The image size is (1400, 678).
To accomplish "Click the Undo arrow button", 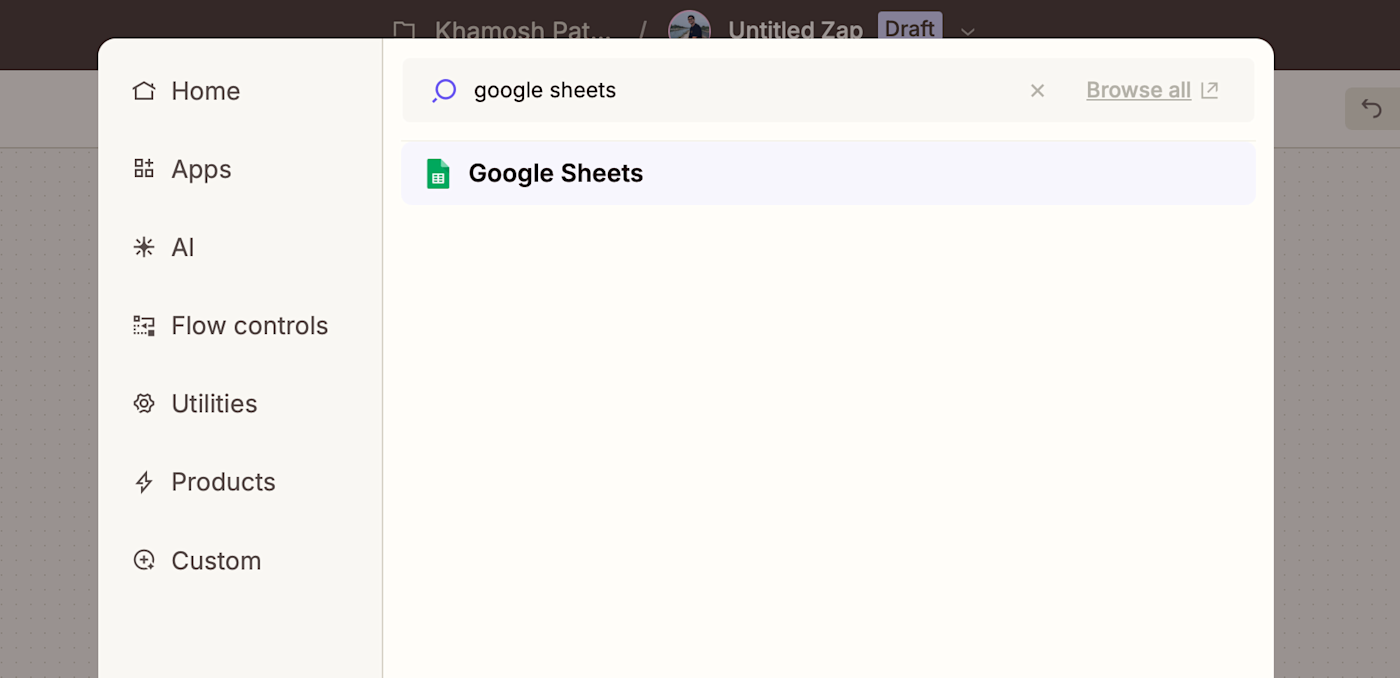I will click(1372, 108).
